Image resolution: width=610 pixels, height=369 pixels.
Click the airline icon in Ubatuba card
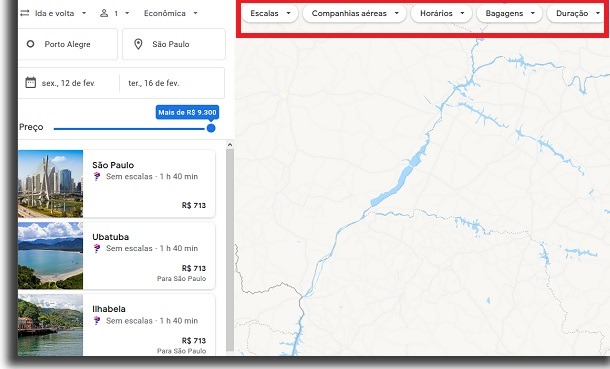coord(97,248)
